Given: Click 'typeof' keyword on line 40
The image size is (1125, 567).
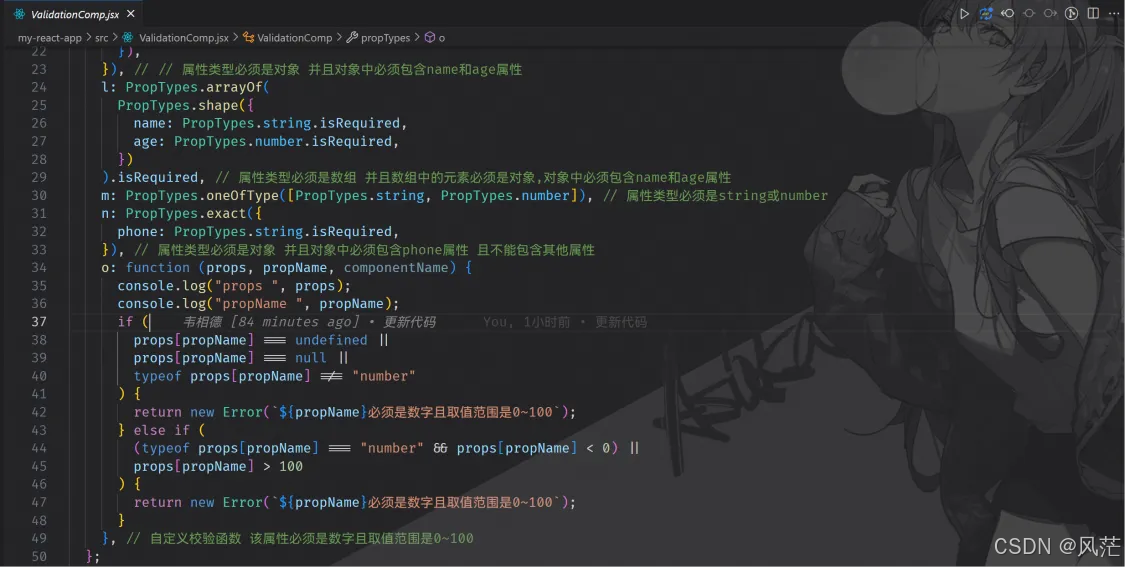Looking at the screenshot, I should (157, 375).
